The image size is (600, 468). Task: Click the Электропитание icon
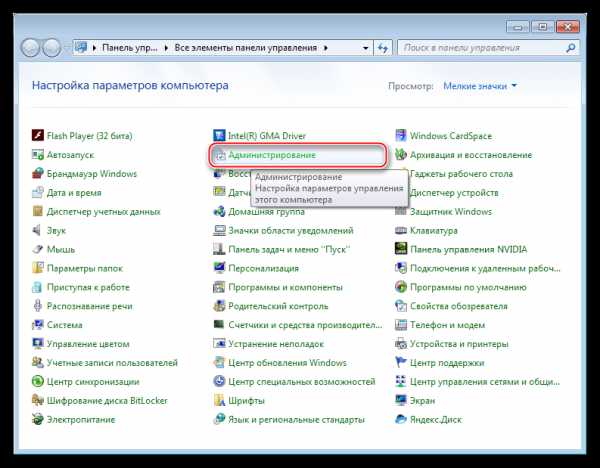click(x=38, y=419)
